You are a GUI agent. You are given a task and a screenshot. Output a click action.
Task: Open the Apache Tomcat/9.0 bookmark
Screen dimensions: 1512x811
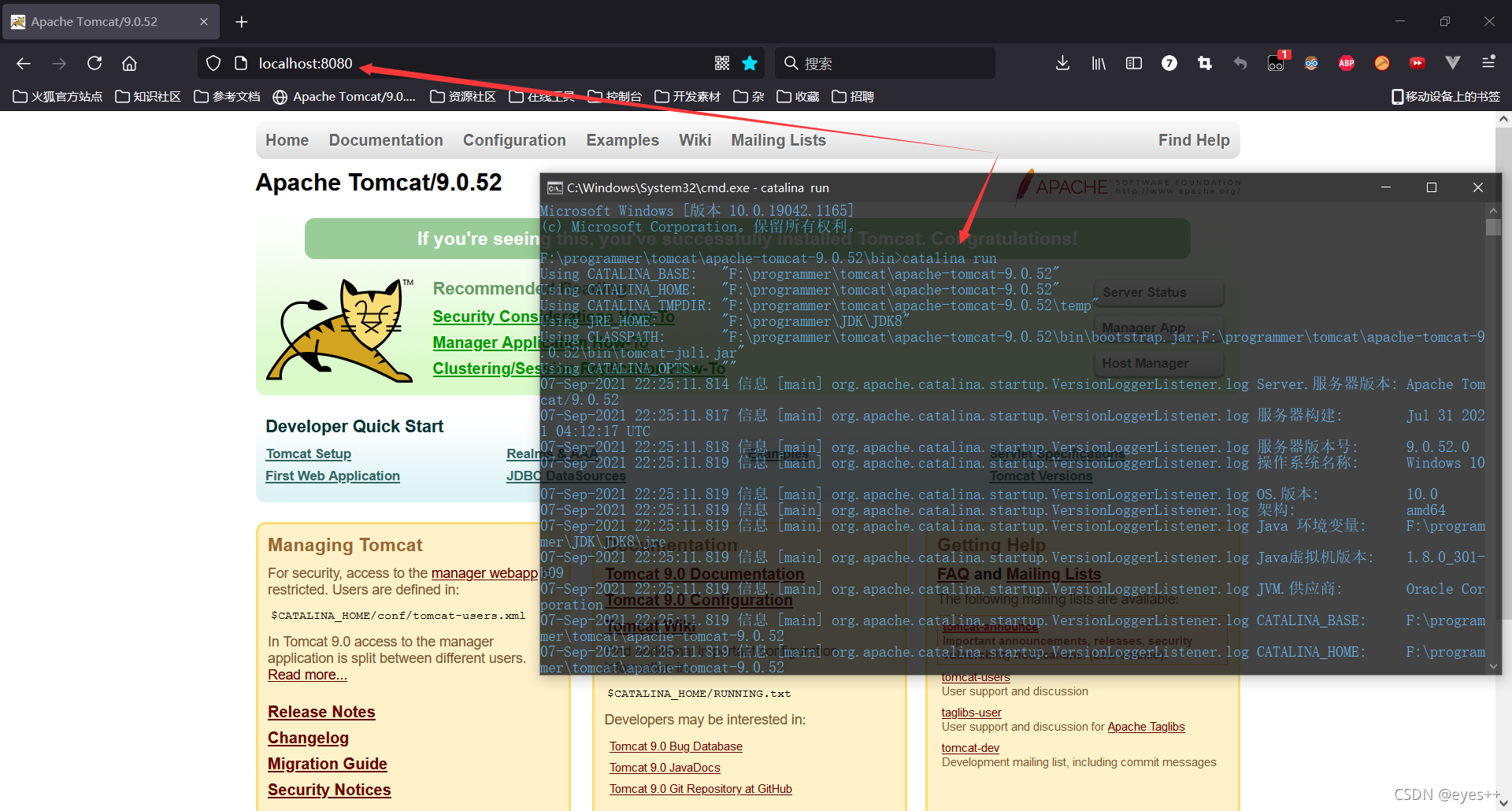coord(344,97)
